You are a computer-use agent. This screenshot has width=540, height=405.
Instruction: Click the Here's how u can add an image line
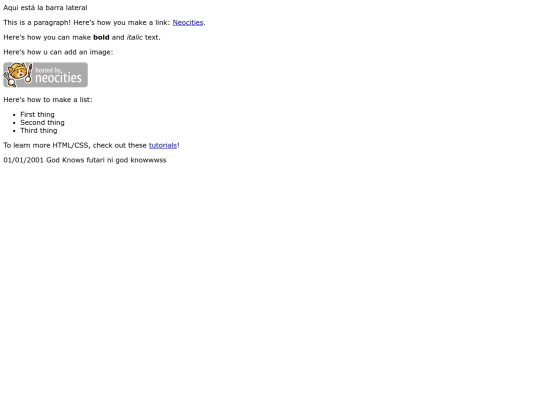pos(58,52)
